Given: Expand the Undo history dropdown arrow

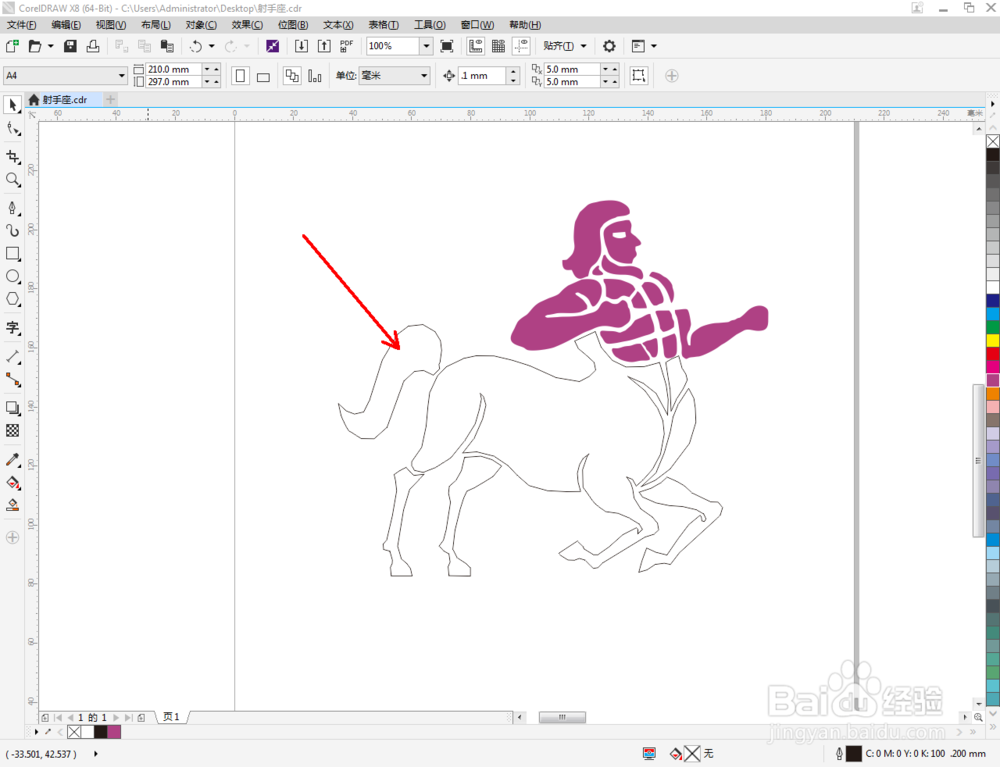Looking at the screenshot, I should (212, 46).
